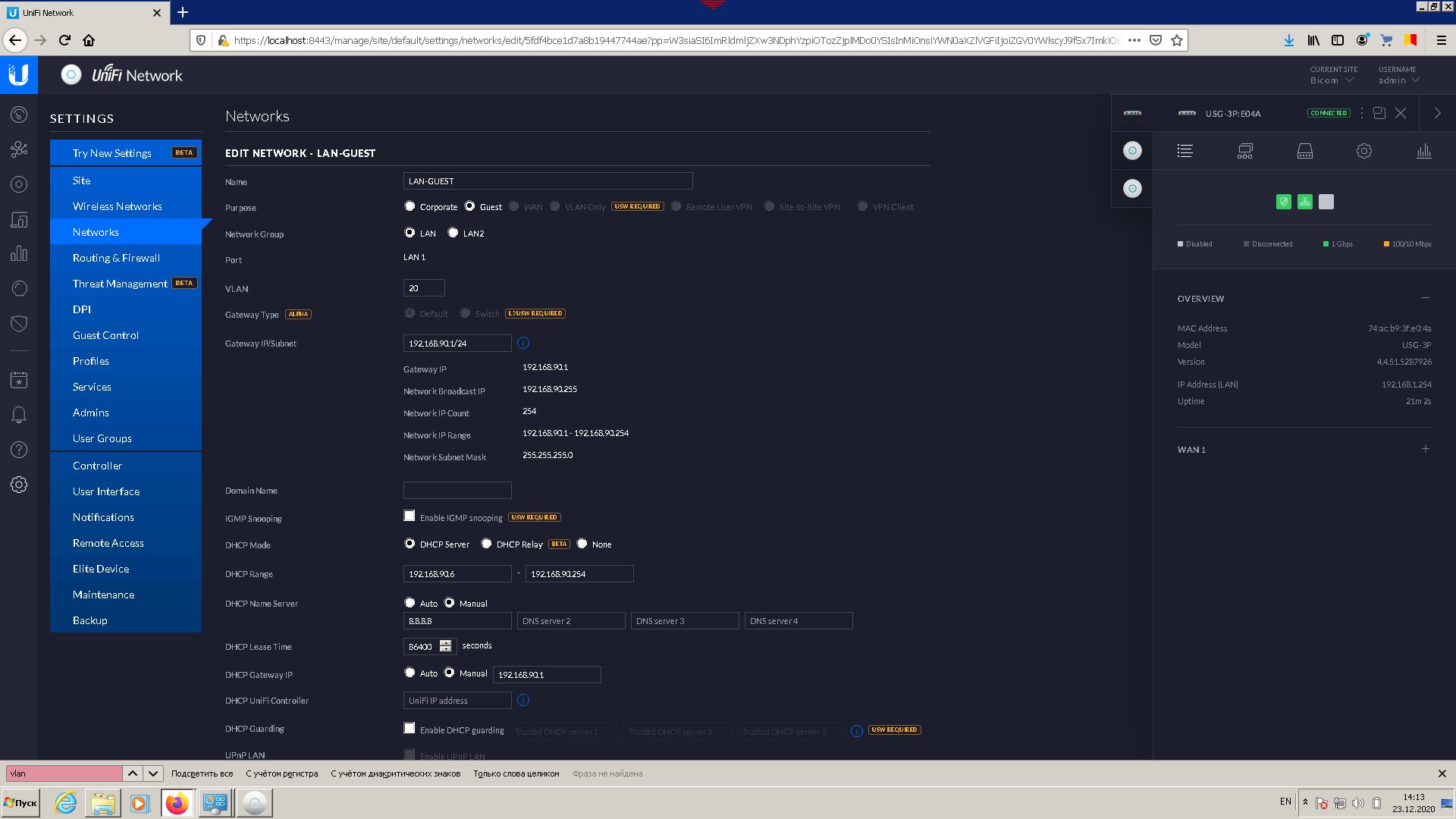The width and height of the screenshot is (1456, 819).
Task: Open Wireless Networks settings
Action: point(126,206)
